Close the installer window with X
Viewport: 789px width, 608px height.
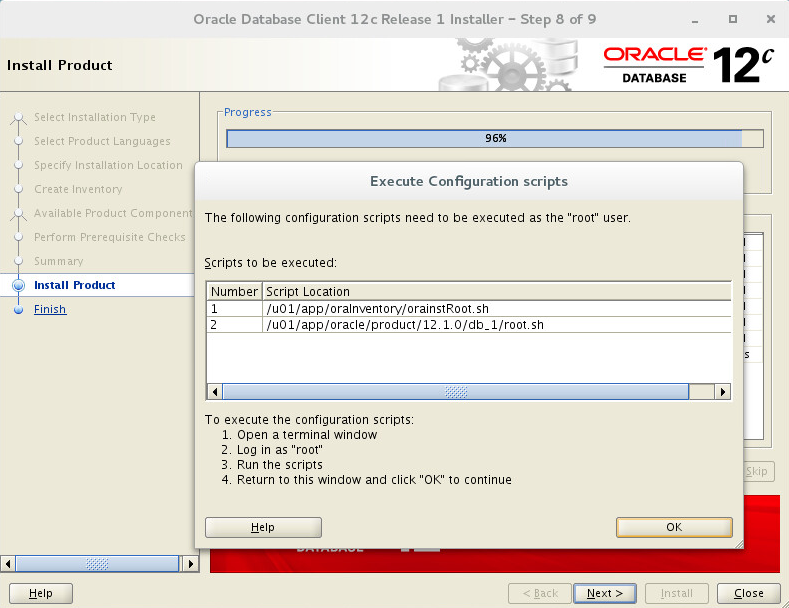770,19
